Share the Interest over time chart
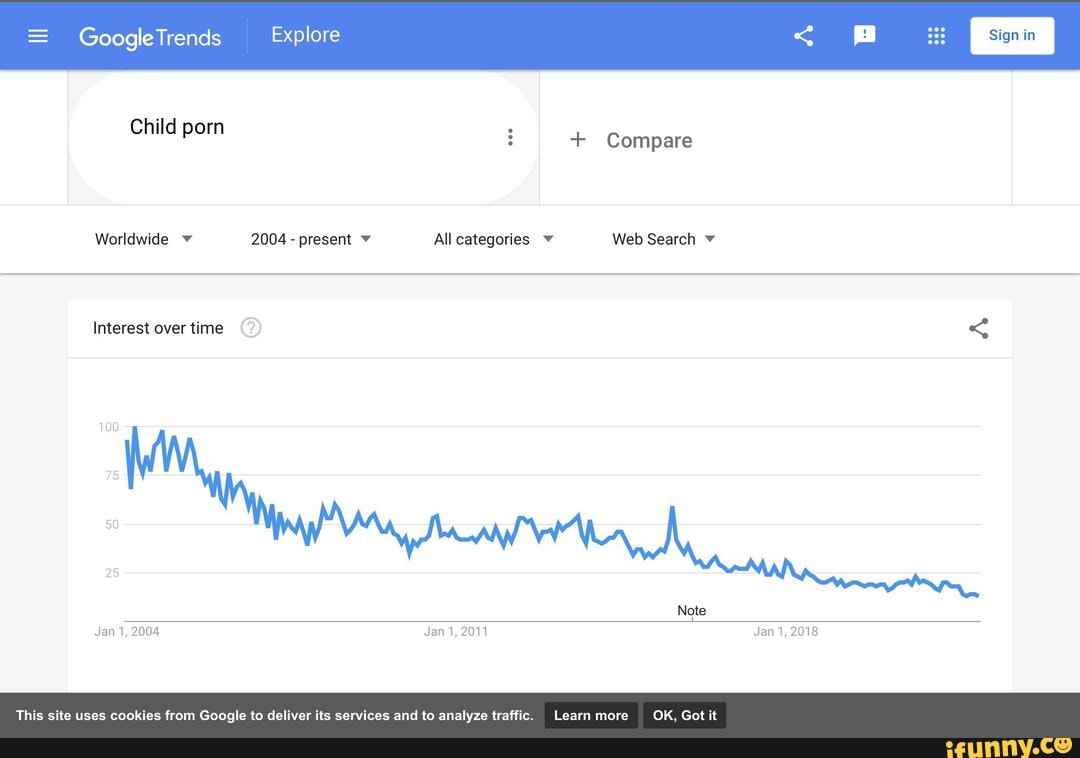The width and height of the screenshot is (1080, 758). click(978, 328)
